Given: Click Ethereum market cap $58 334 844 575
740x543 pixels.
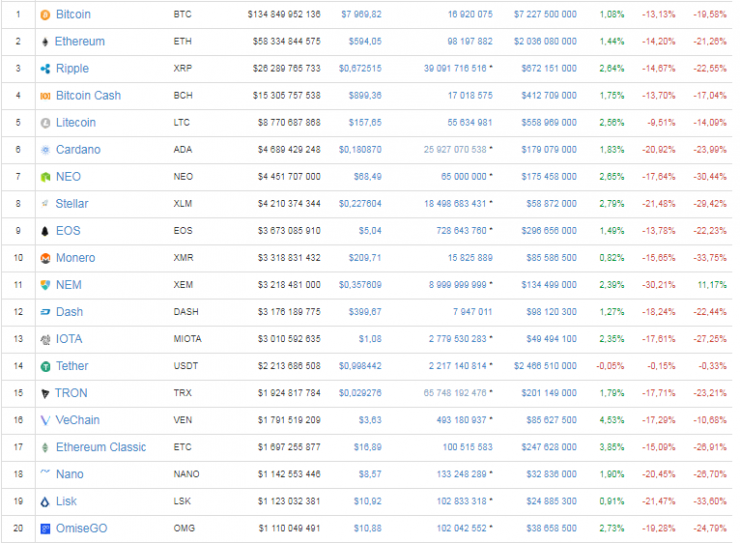Looking at the screenshot, I should tap(286, 42).
